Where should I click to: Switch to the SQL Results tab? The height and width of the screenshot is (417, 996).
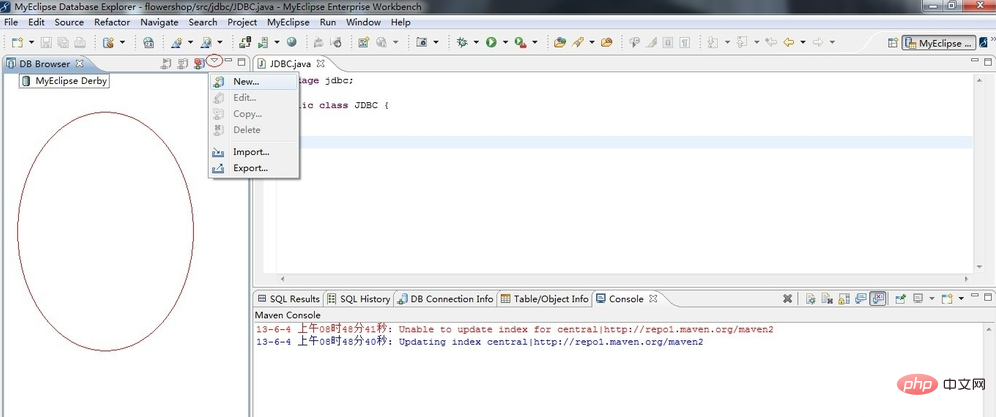pos(288,299)
